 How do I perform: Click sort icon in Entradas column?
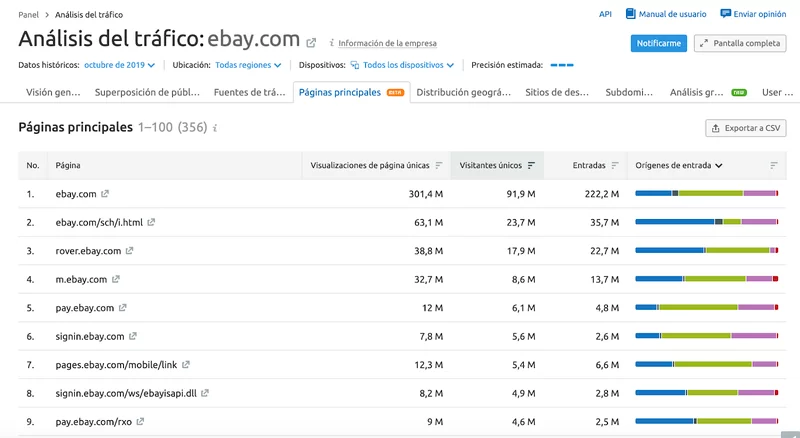pos(615,165)
